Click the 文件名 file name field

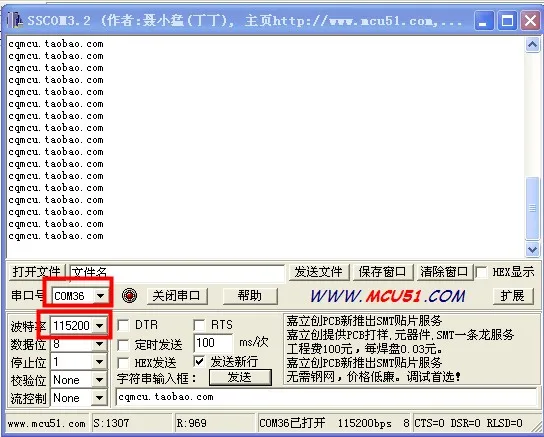[177, 273]
